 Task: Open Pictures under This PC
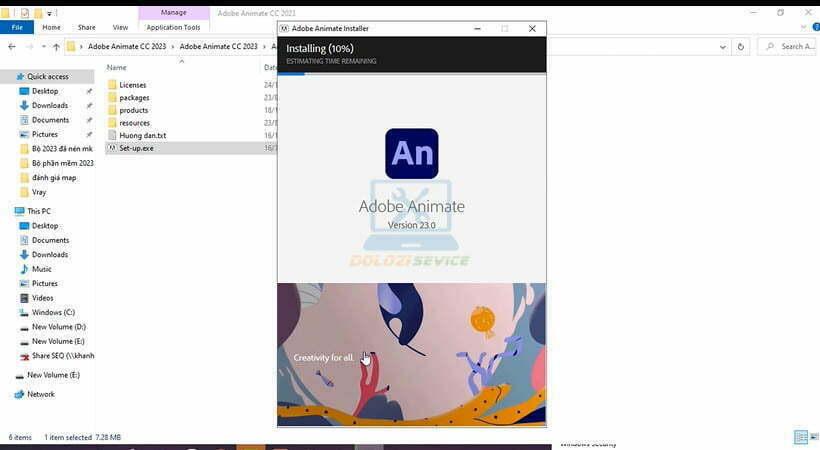tap(44, 283)
